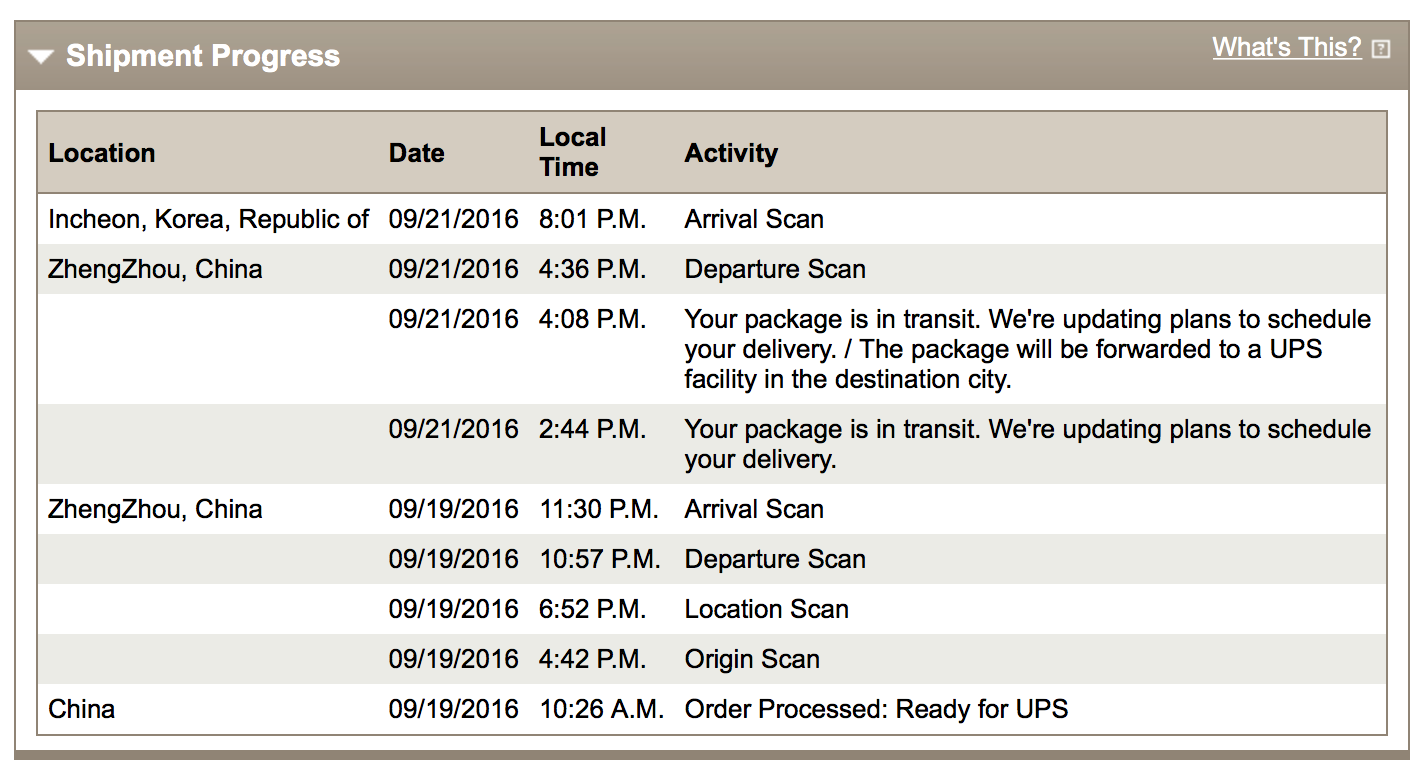Open the What's This? link
1420x778 pixels.
point(1287,47)
